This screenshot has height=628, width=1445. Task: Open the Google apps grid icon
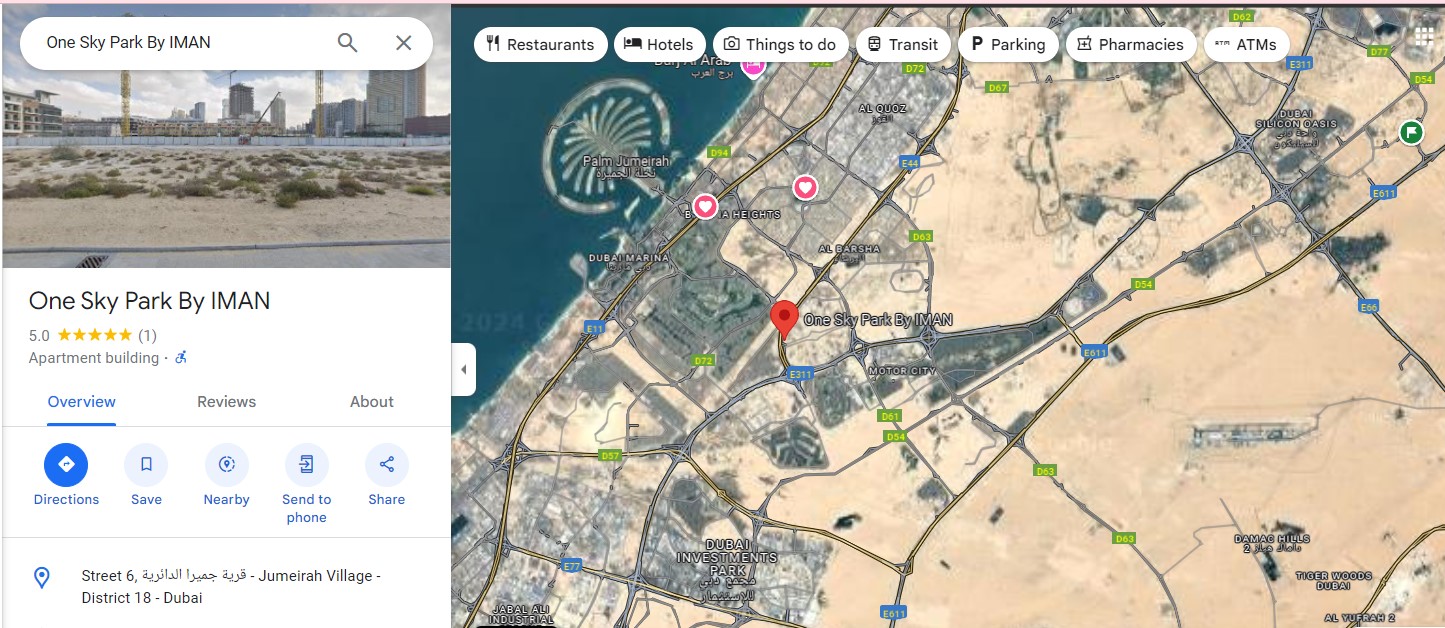pos(1424,37)
